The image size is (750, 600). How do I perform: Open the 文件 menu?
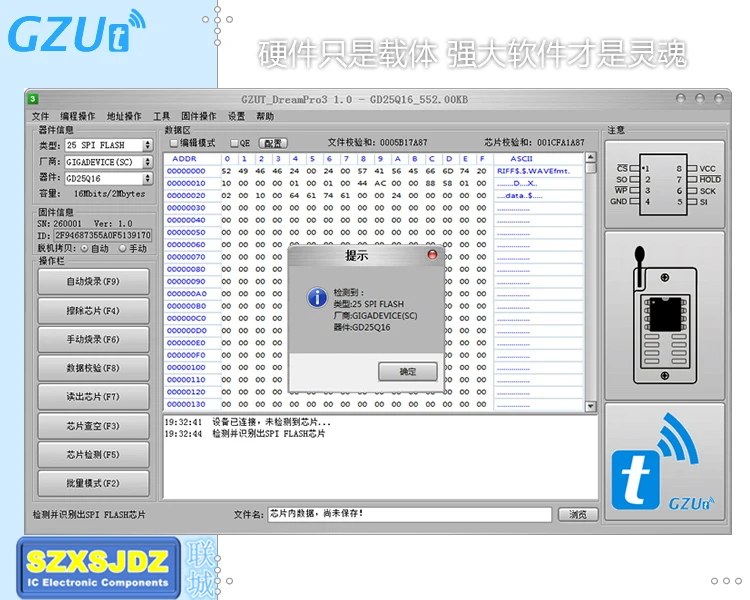pos(40,116)
